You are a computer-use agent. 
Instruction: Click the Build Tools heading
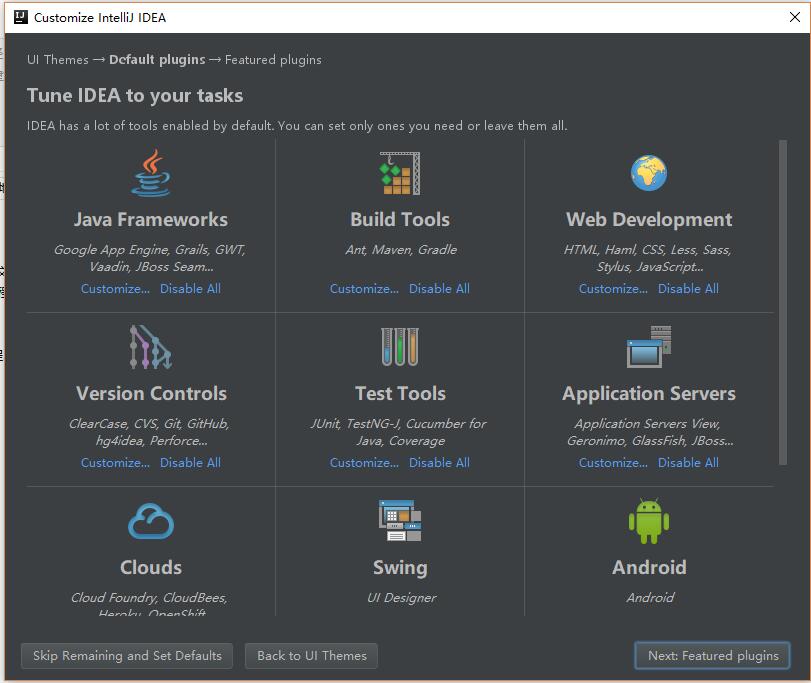tap(400, 220)
